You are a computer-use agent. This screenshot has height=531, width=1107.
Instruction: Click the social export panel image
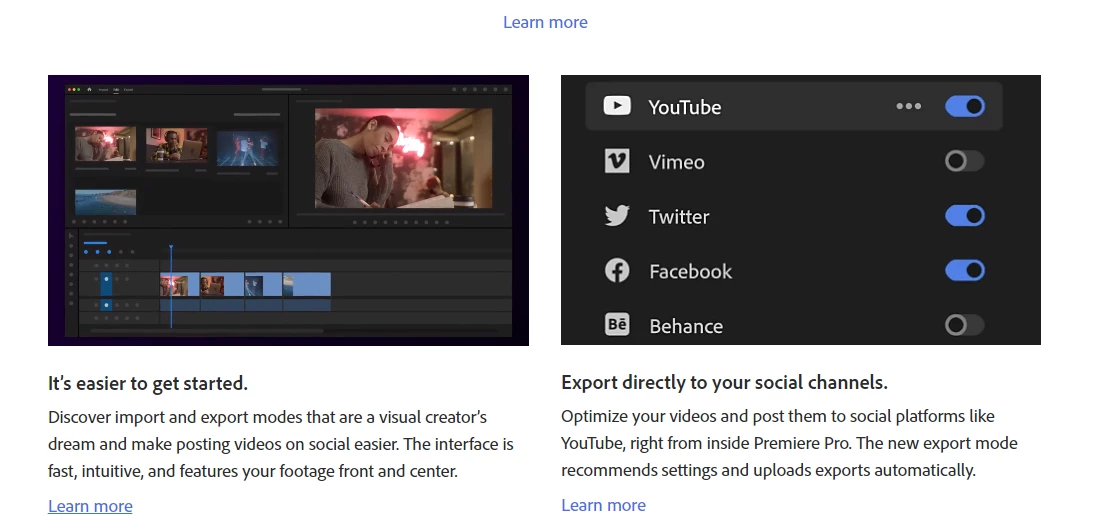click(801, 210)
